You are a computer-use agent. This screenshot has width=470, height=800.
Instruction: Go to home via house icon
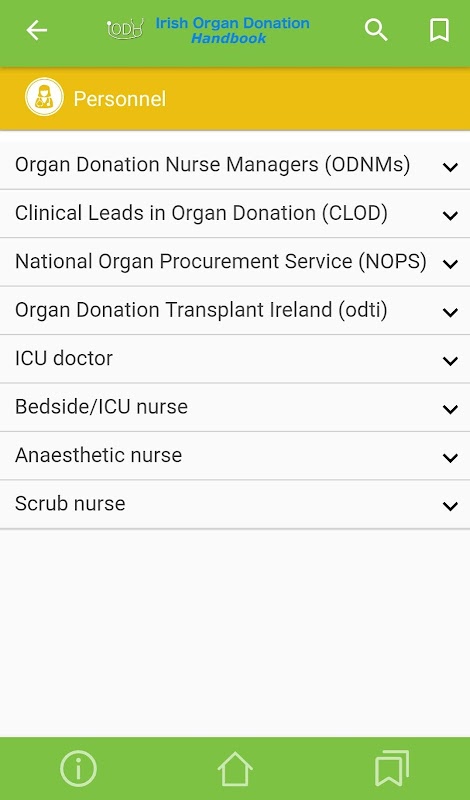point(235,768)
